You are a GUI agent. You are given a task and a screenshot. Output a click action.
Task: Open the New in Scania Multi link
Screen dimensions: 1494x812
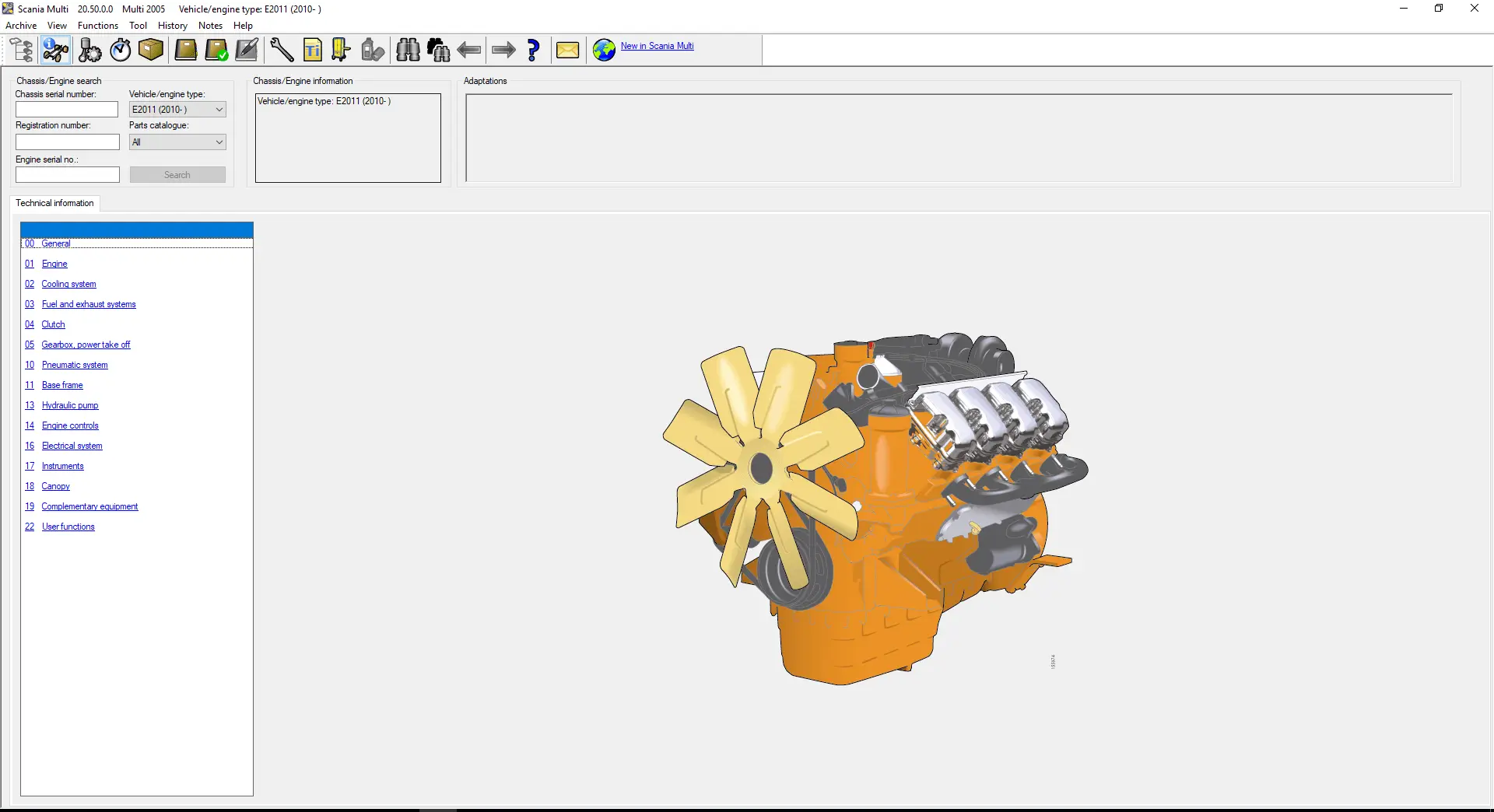click(657, 46)
